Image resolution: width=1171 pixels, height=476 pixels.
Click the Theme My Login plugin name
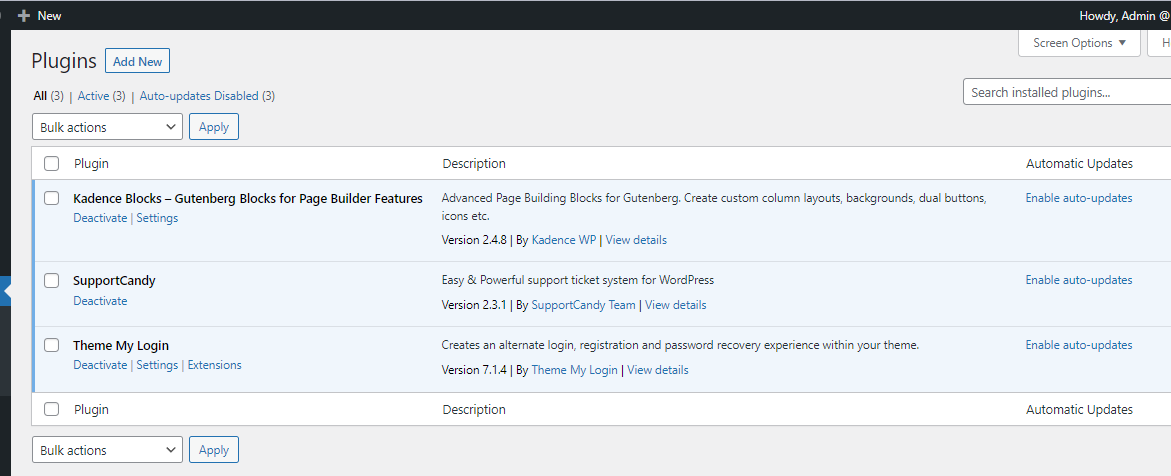pyautogui.click(x=121, y=345)
